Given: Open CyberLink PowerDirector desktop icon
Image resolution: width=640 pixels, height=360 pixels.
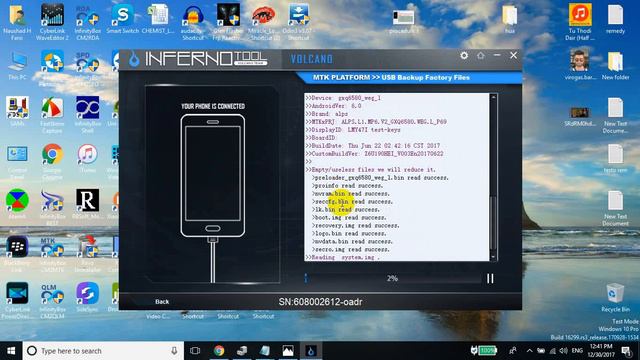Looking at the screenshot, I should click(17, 301).
